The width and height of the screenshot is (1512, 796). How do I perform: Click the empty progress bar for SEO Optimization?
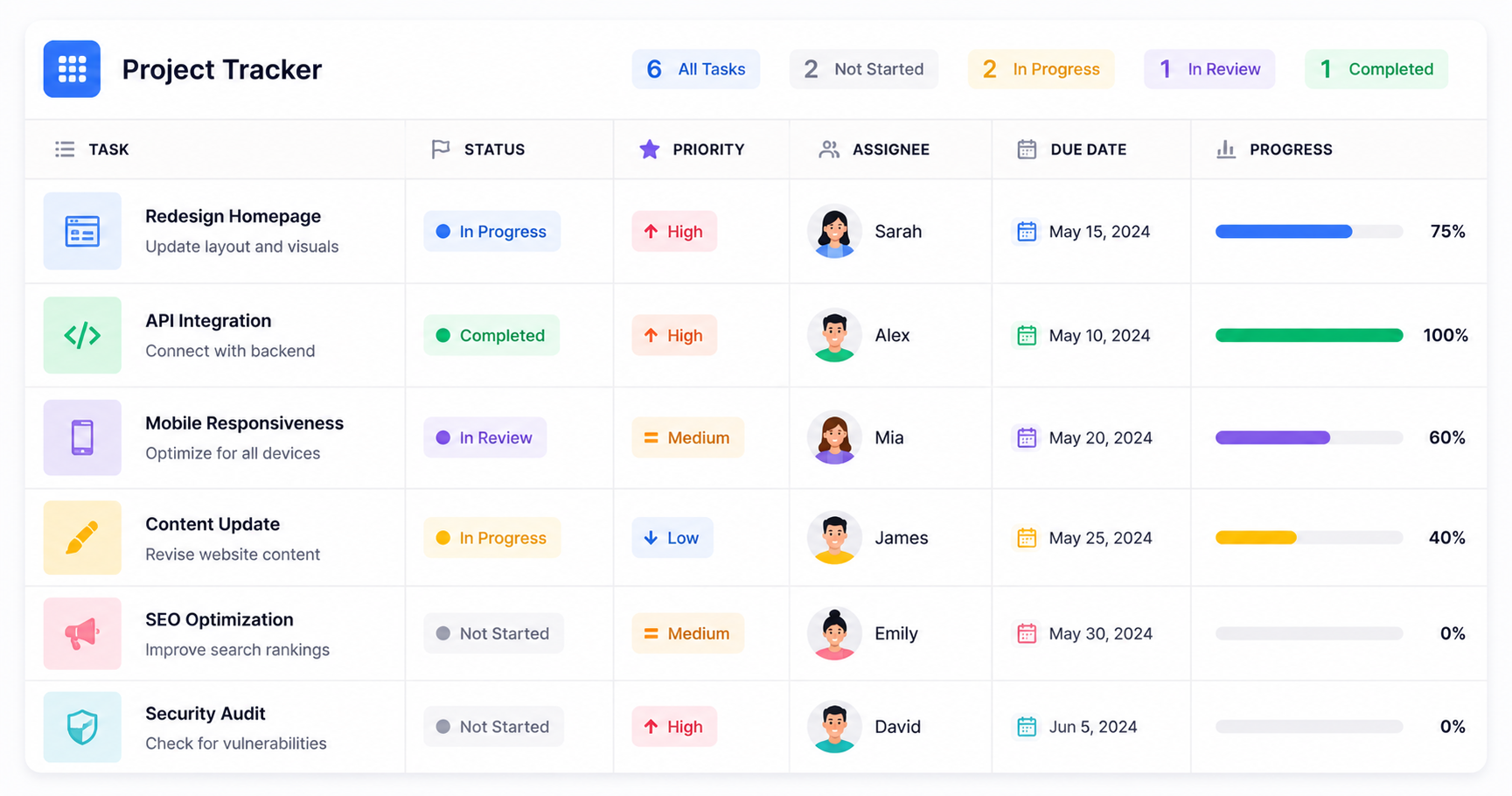[x=1309, y=633]
